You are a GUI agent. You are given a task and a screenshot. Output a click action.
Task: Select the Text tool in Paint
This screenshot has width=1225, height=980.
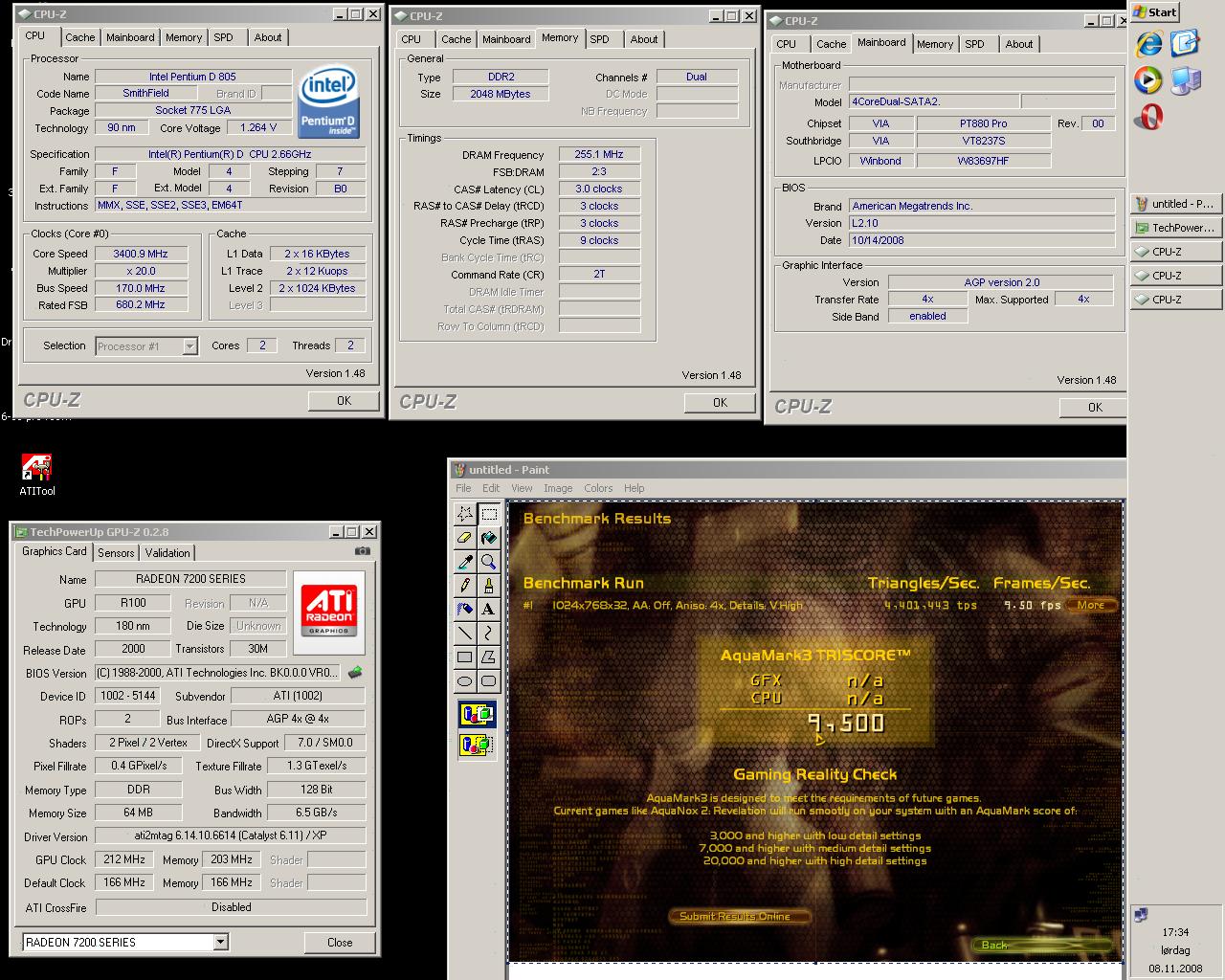point(489,609)
